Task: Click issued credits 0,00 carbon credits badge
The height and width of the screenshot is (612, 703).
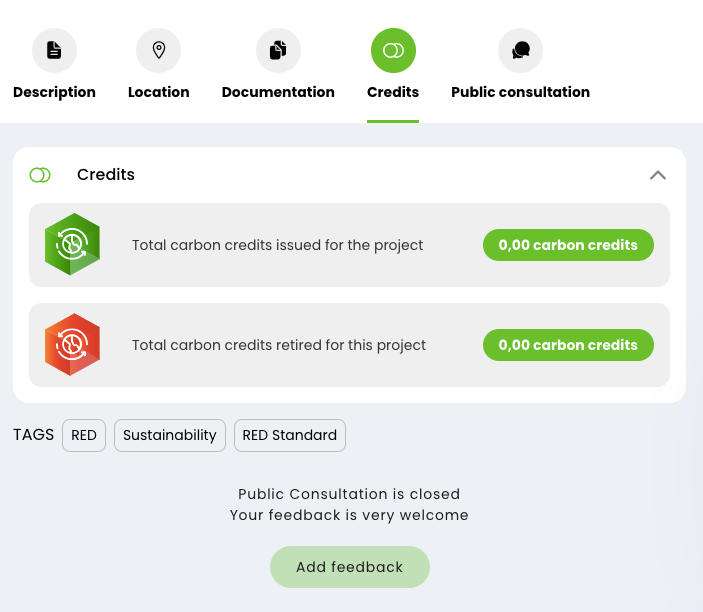Action: coord(568,245)
